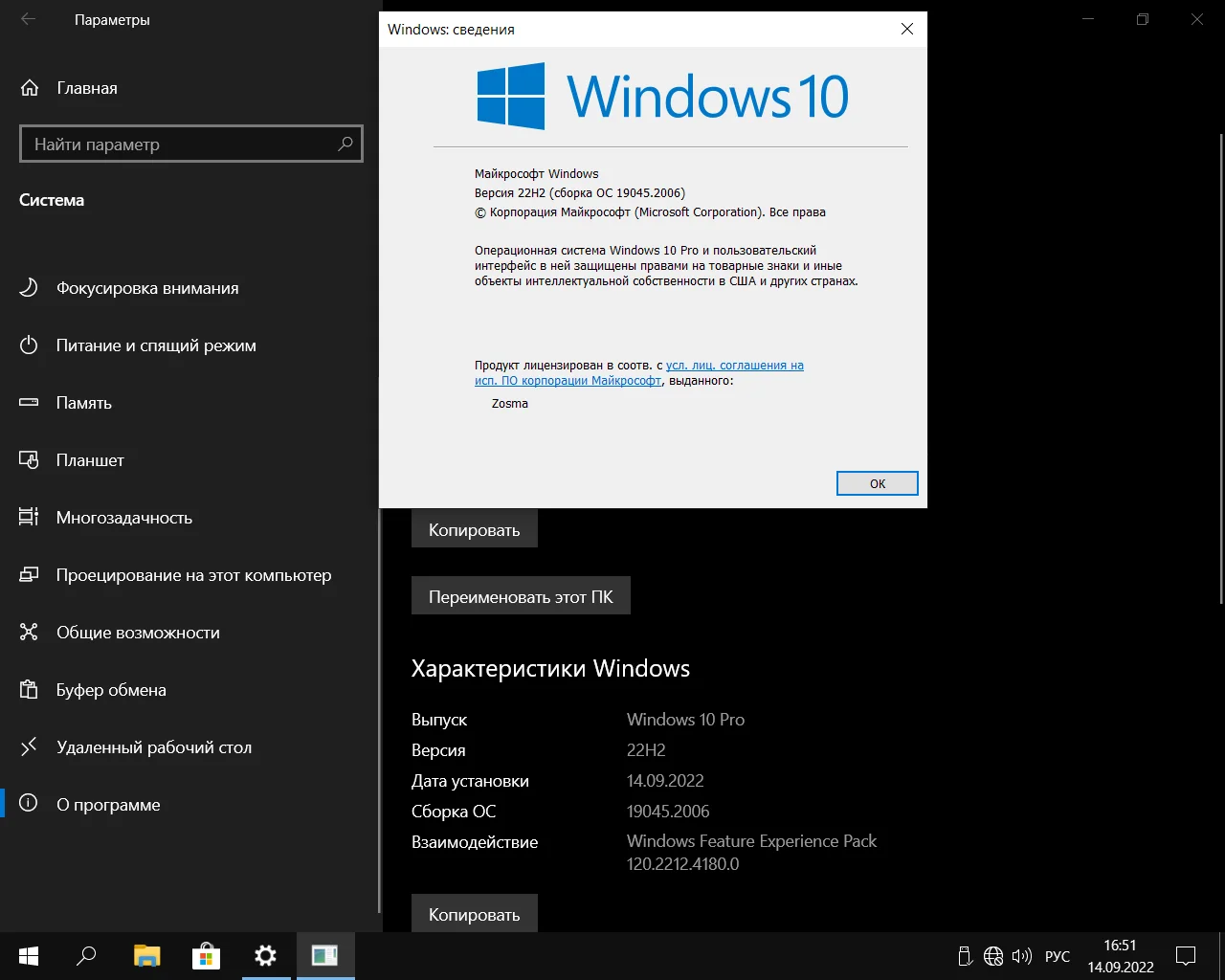
Task: Click the lower Копировать button
Action: [474, 914]
